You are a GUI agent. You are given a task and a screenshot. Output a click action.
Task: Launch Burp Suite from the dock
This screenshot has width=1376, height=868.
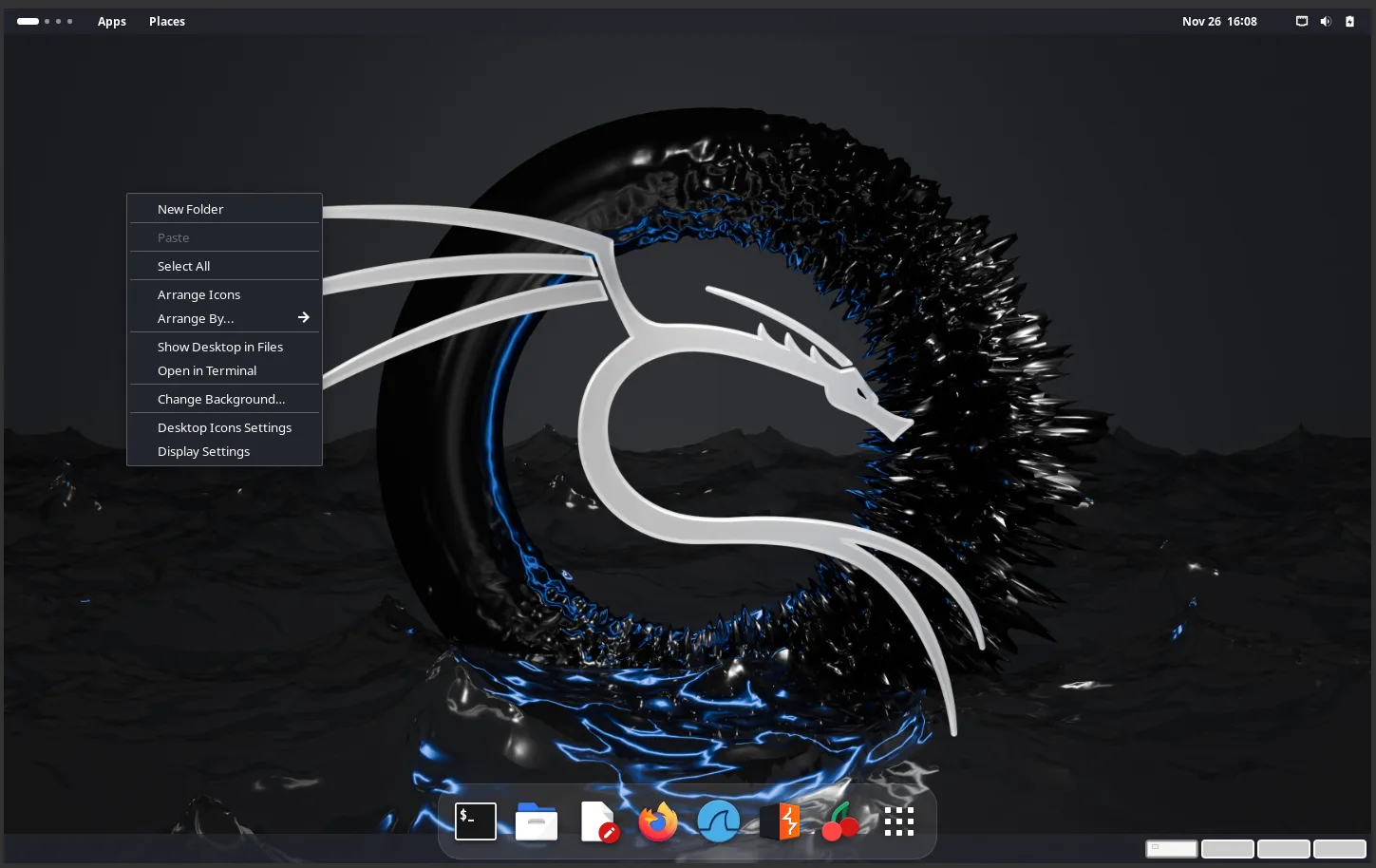tap(780, 821)
